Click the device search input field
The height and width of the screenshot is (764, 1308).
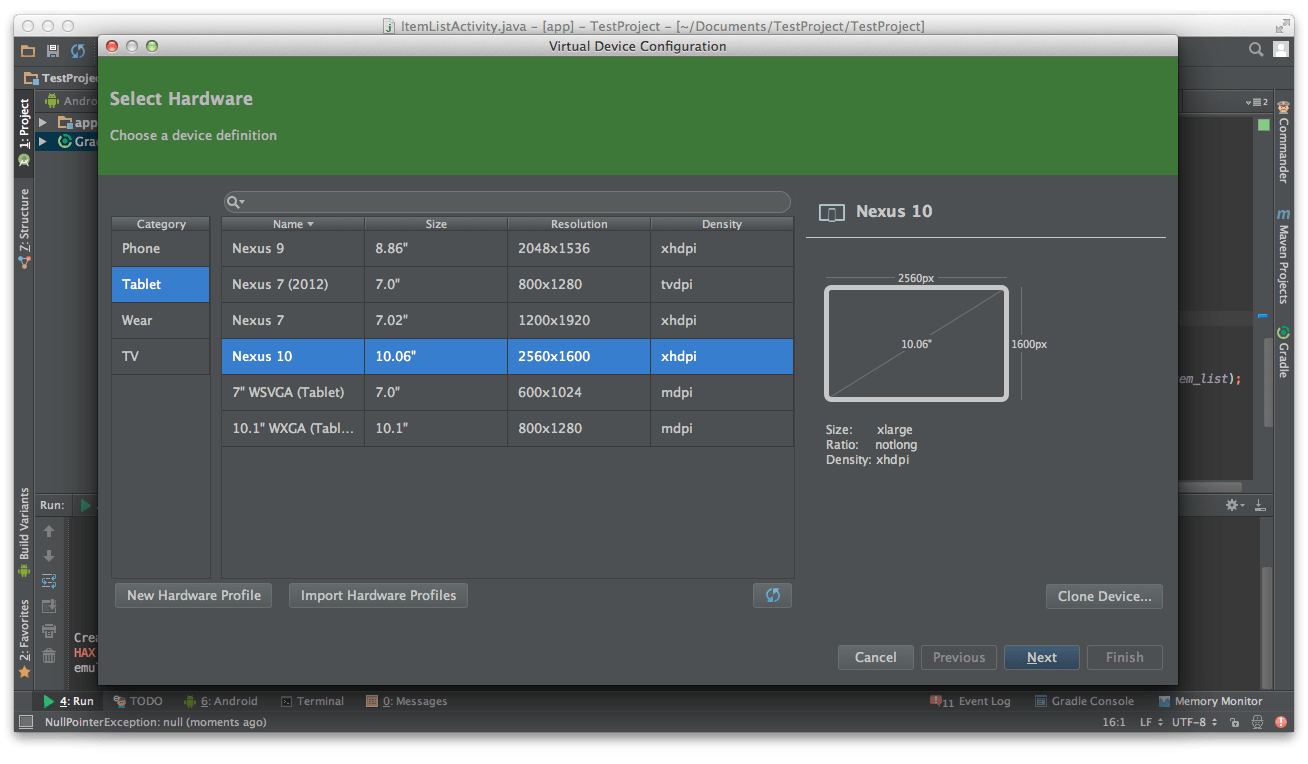pyautogui.click(x=507, y=202)
